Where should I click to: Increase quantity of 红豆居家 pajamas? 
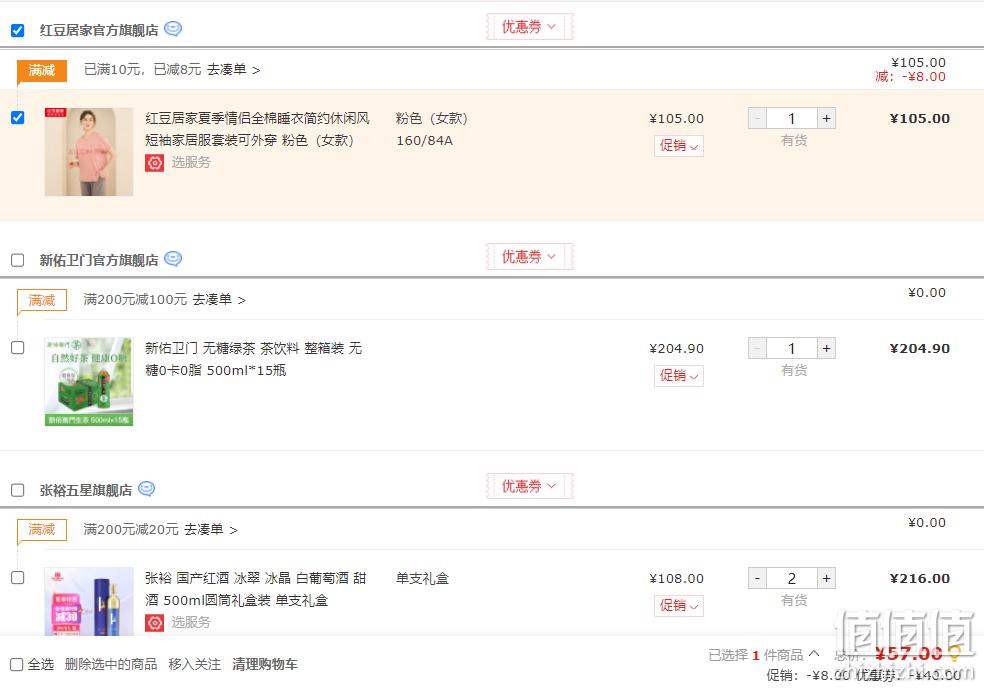(826, 118)
